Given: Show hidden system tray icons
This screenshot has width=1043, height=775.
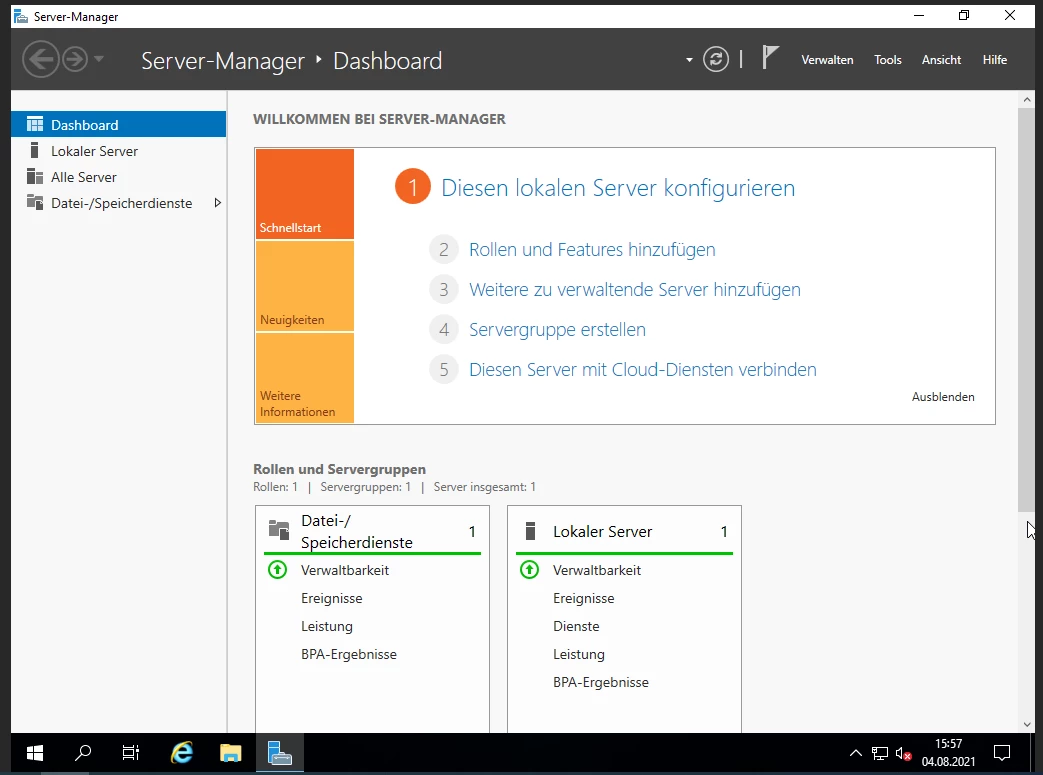Looking at the screenshot, I should (x=855, y=753).
